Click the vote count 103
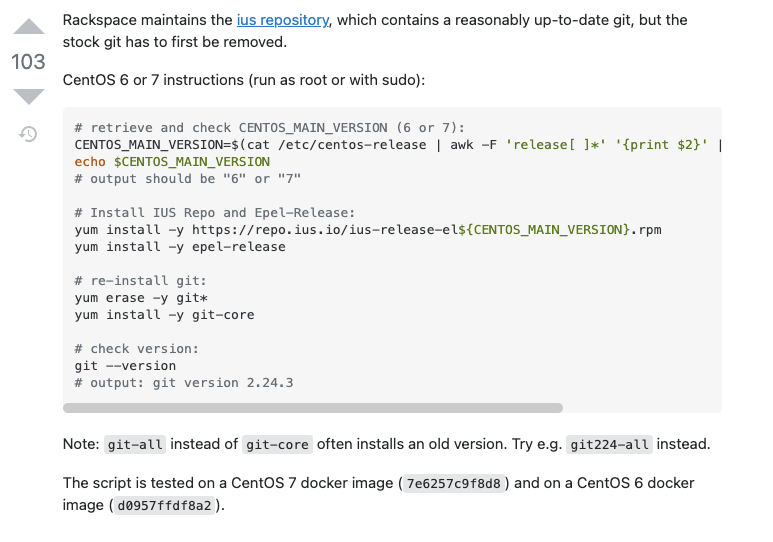This screenshot has height=542, width=773. [28, 62]
